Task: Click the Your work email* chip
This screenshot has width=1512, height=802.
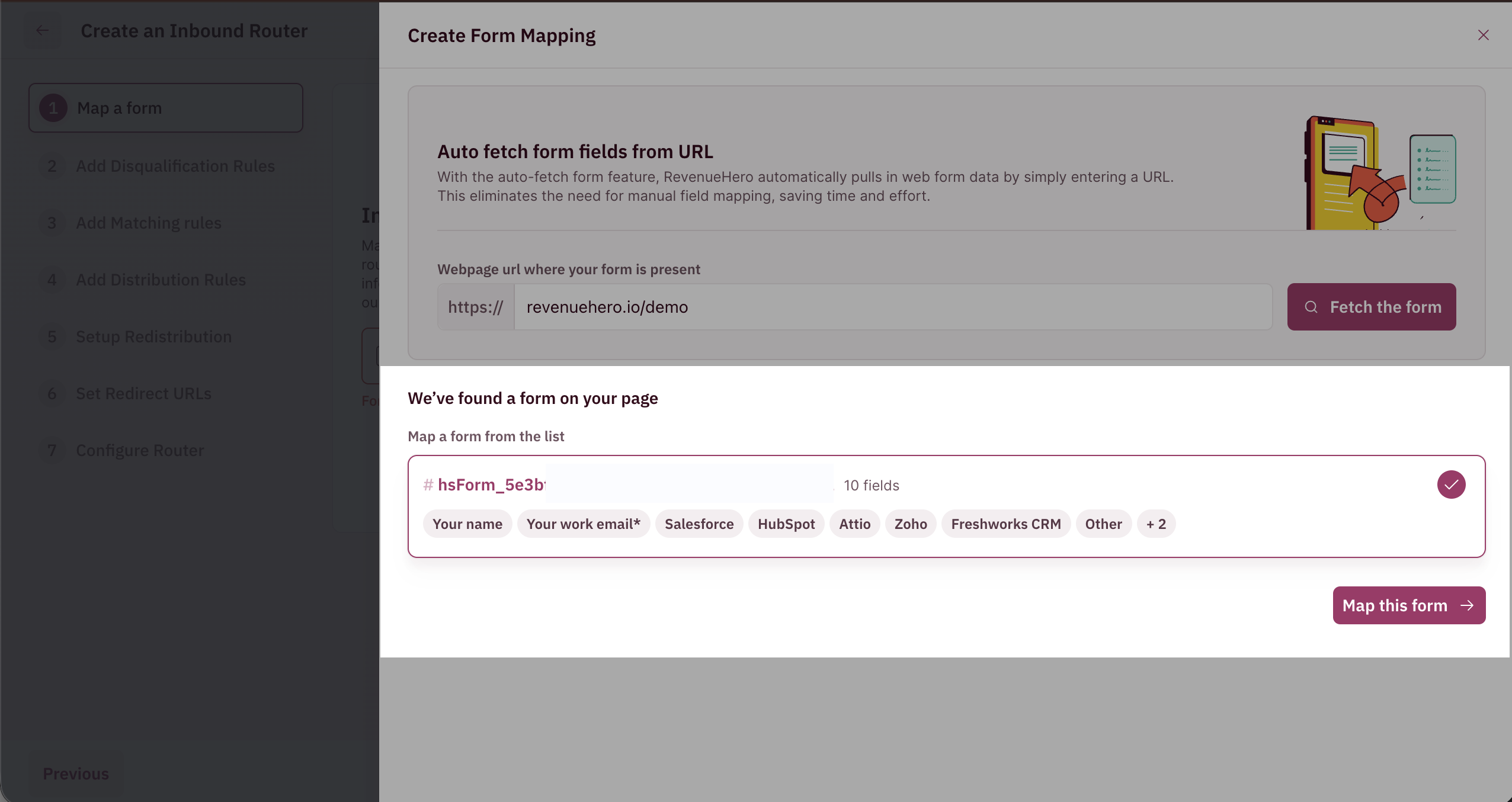Action: [584, 524]
